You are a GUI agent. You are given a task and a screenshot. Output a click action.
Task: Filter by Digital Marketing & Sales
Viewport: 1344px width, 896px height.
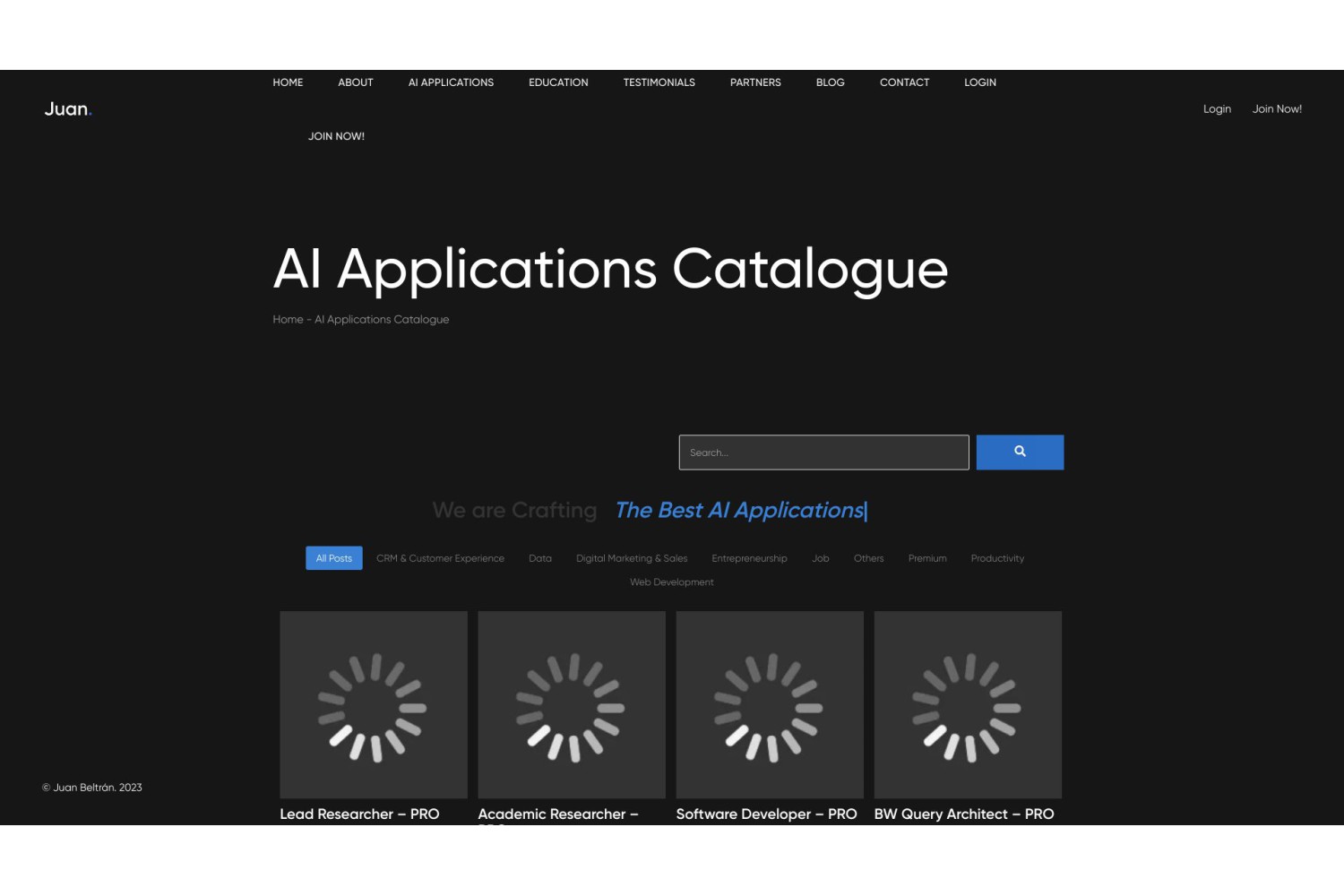pyautogui.click(x=632, y=558)
